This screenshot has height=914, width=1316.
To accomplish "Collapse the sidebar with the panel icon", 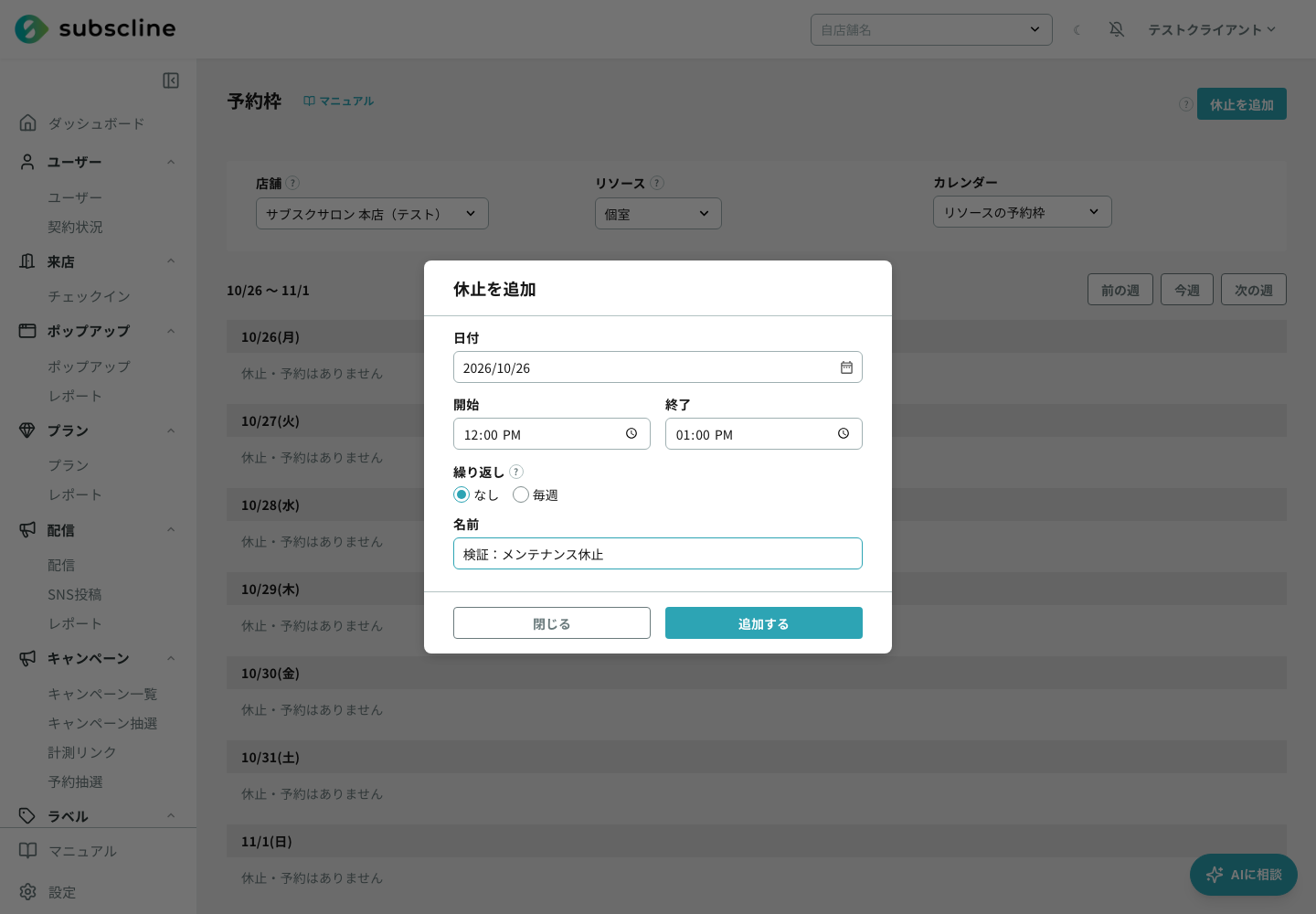I will [x=171, y=80].
